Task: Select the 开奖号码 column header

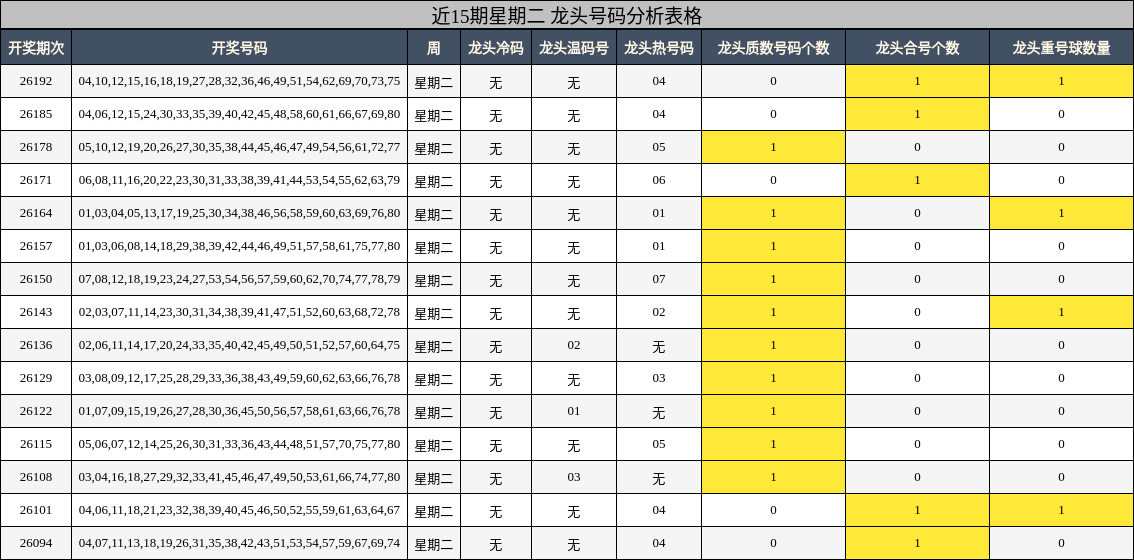Action: (x=239, y=48)
